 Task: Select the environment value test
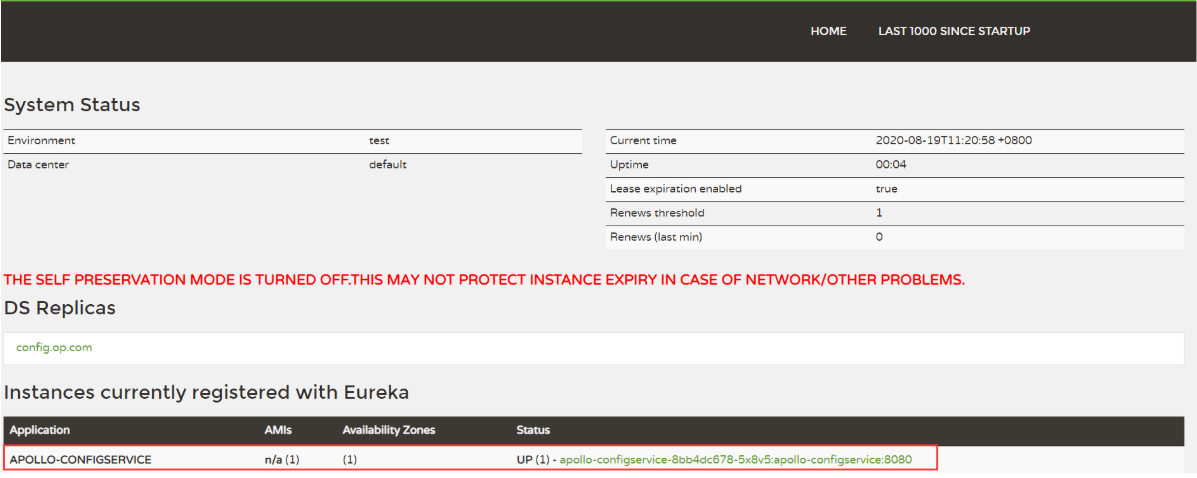click(379, 140)
